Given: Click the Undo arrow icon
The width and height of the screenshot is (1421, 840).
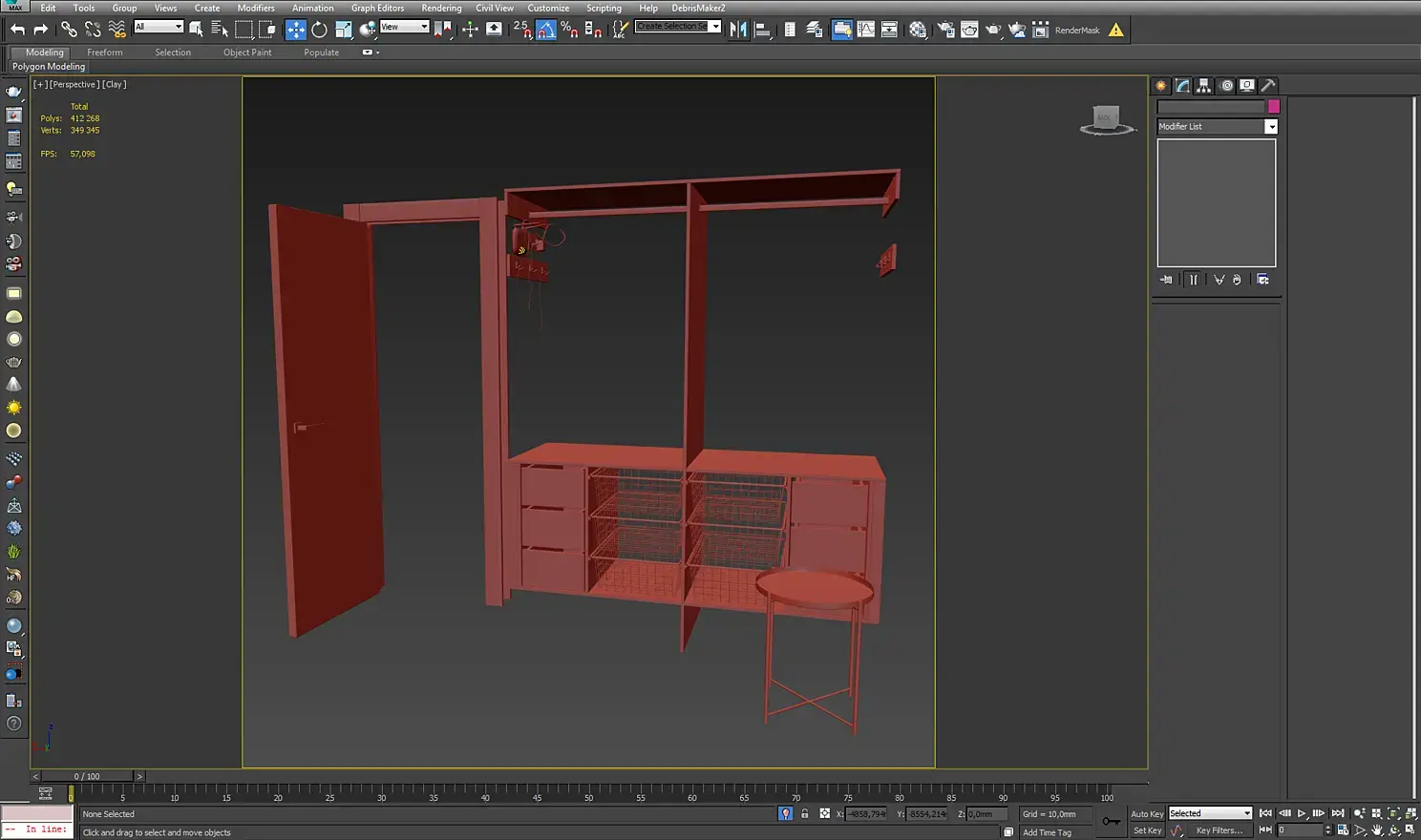Looking at the screenshot, I should [x=17, y=30].
